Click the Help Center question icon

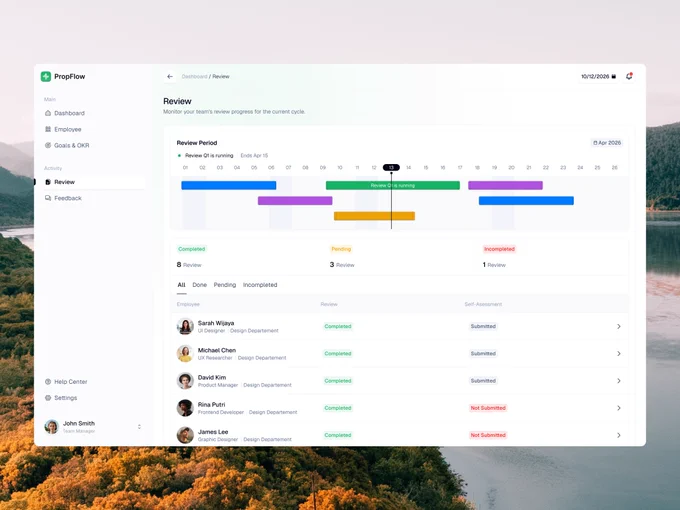(x=48, y=382)
